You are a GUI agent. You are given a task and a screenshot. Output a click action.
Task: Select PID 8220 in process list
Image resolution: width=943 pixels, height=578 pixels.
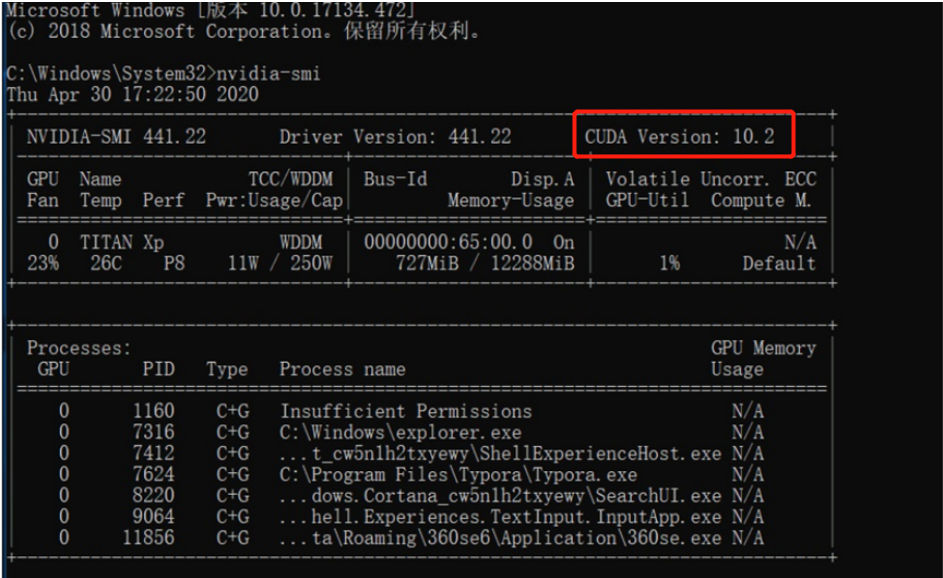(154, 496)
